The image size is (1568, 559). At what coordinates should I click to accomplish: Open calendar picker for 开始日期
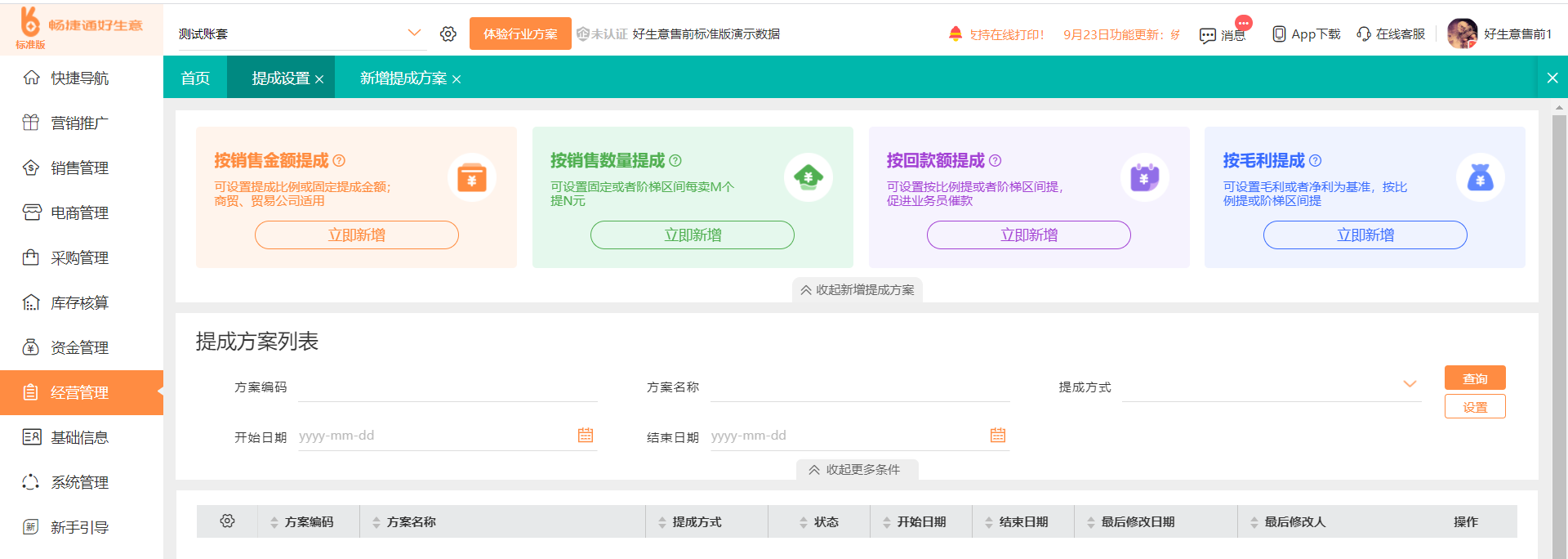[586, 436]
